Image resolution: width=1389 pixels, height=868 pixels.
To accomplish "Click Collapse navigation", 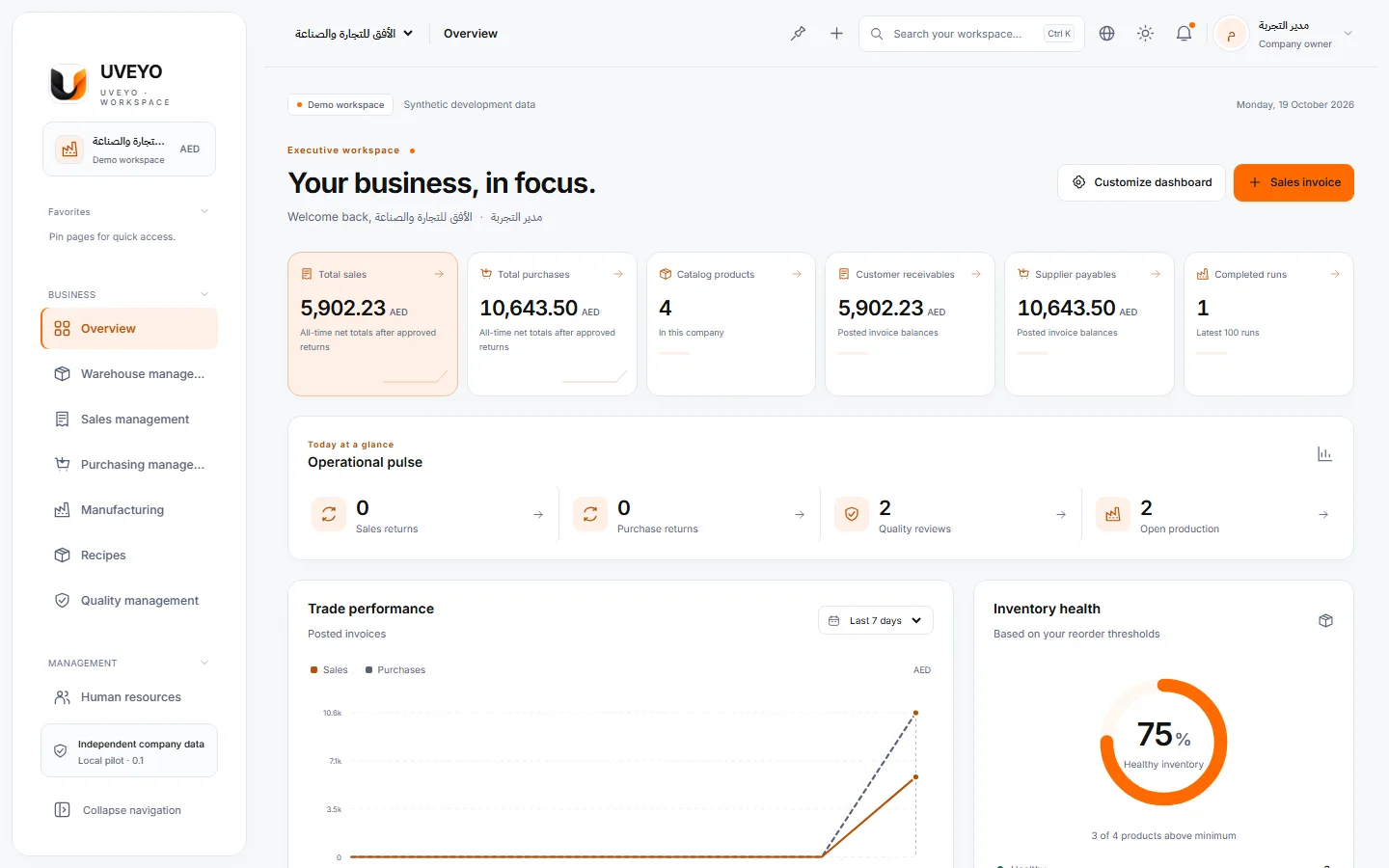I will [129, 810].
